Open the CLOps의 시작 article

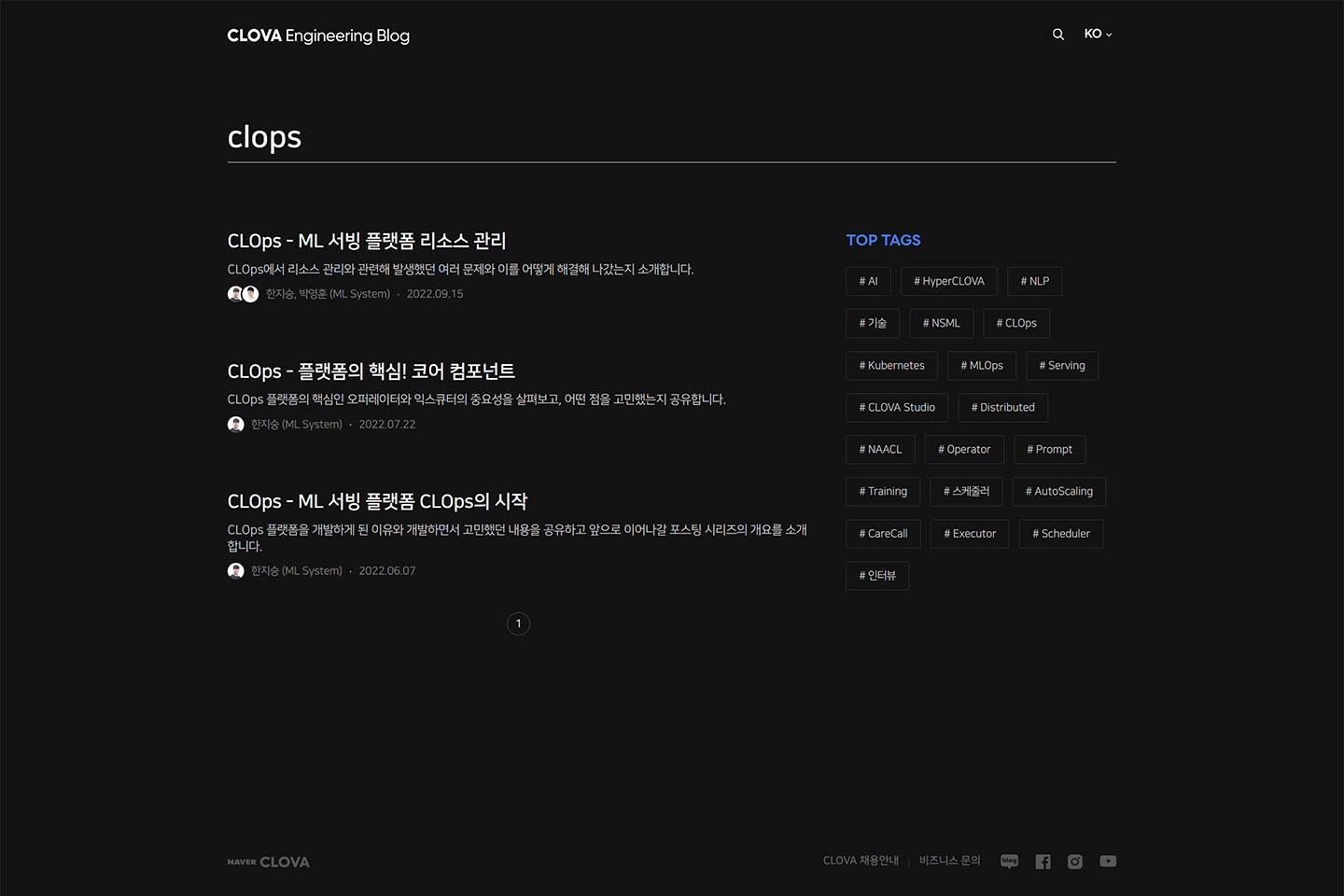pos(377,501)
